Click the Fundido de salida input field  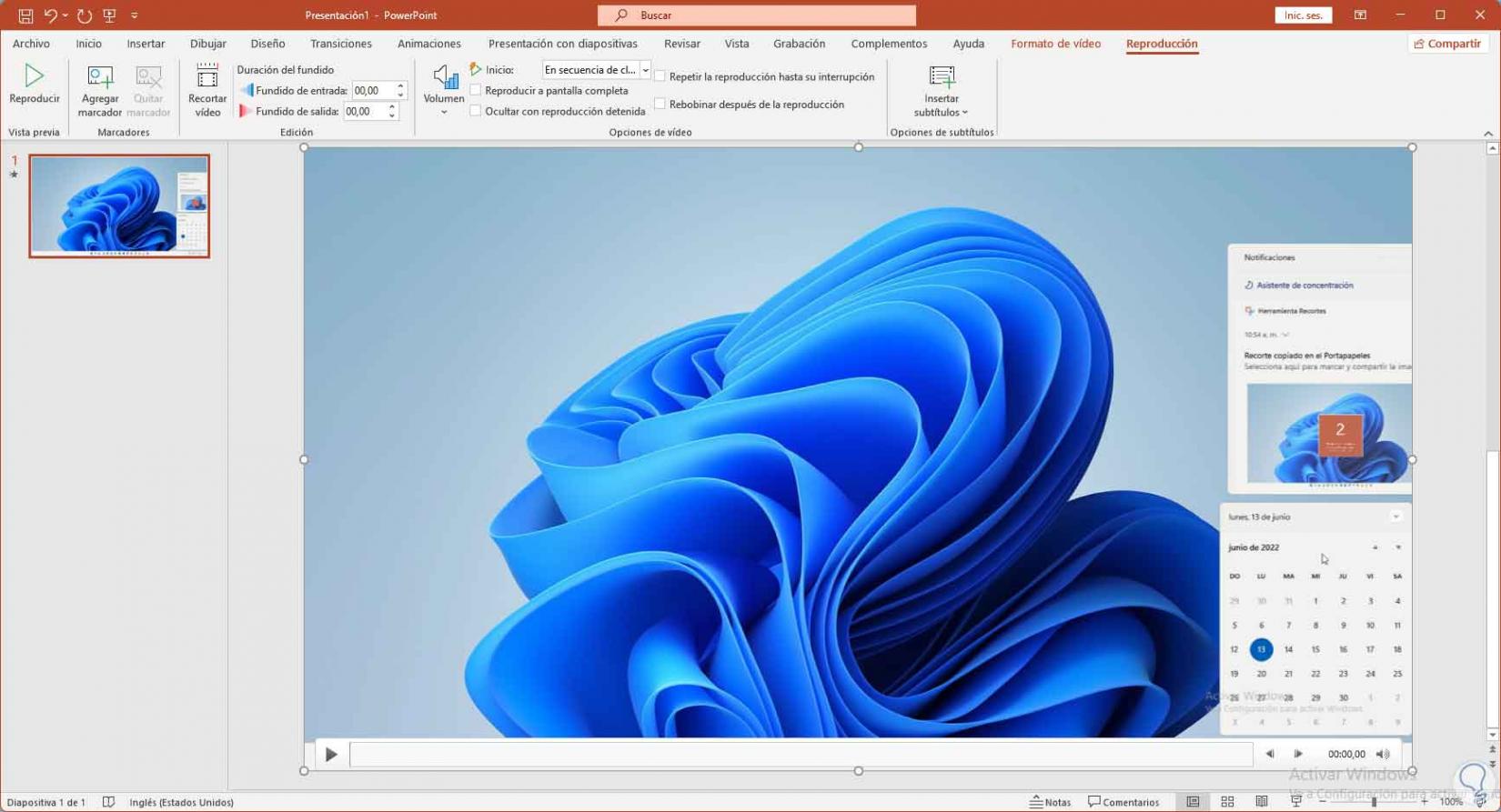(x=365, y=111)
